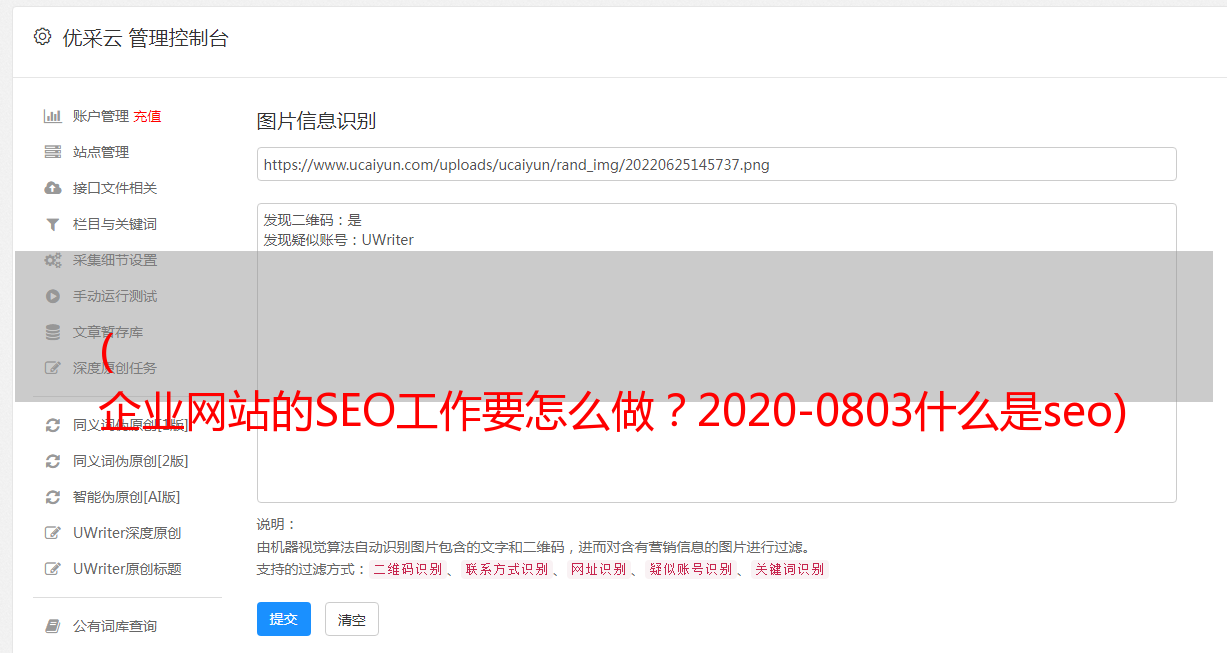The width and height of the screenshot is (1227, 653).
Task: Click inside the recognition result text area
Action: pos(716,353)
